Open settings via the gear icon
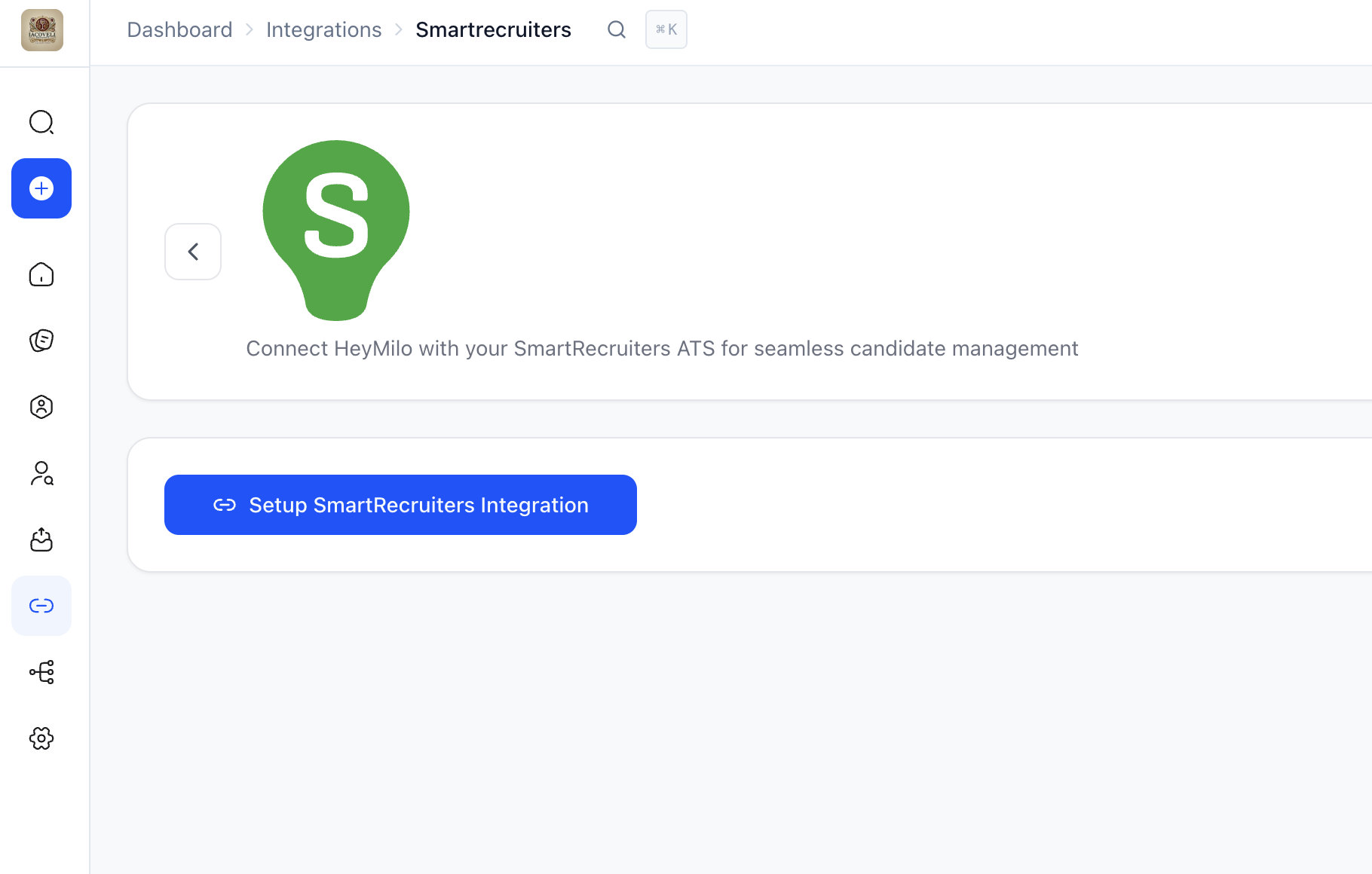This screenshot has width=1372, height=874. pyautogui.click(x=41, y=738)
